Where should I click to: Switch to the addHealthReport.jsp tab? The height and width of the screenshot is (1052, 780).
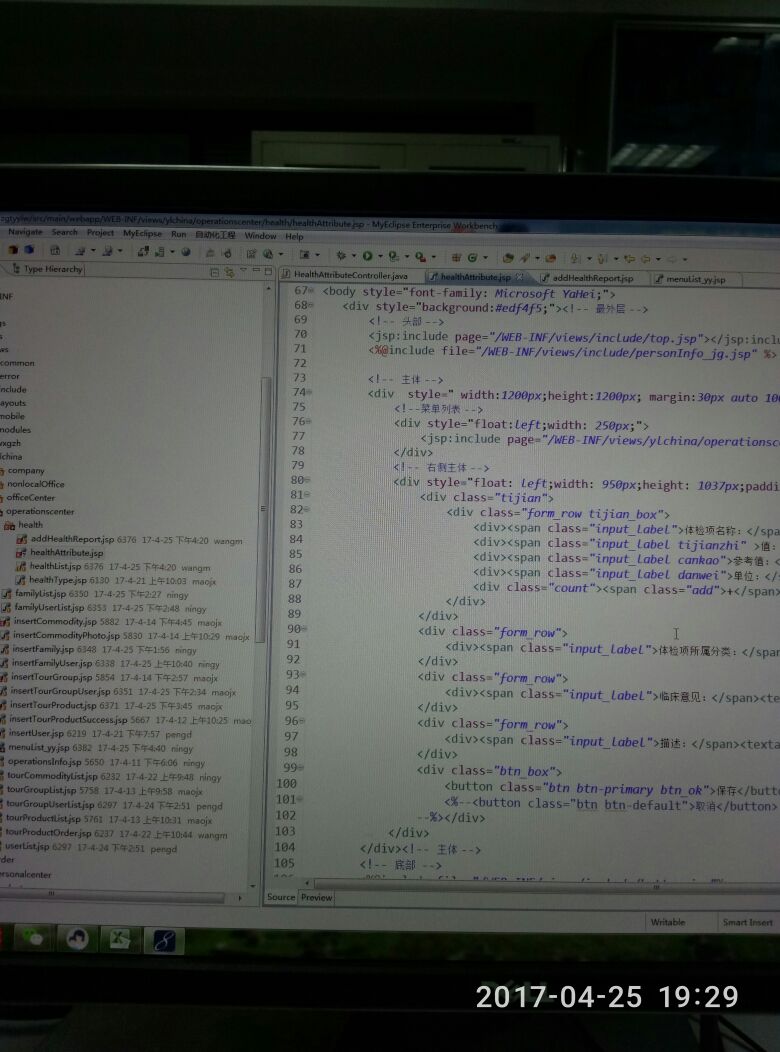point(592,278)
